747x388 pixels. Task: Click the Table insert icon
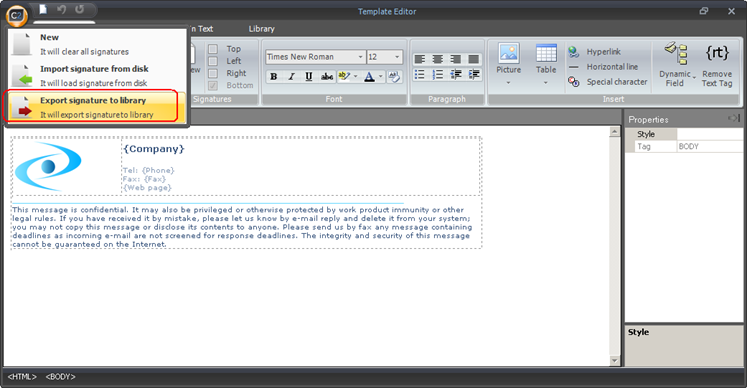(546, 53)
